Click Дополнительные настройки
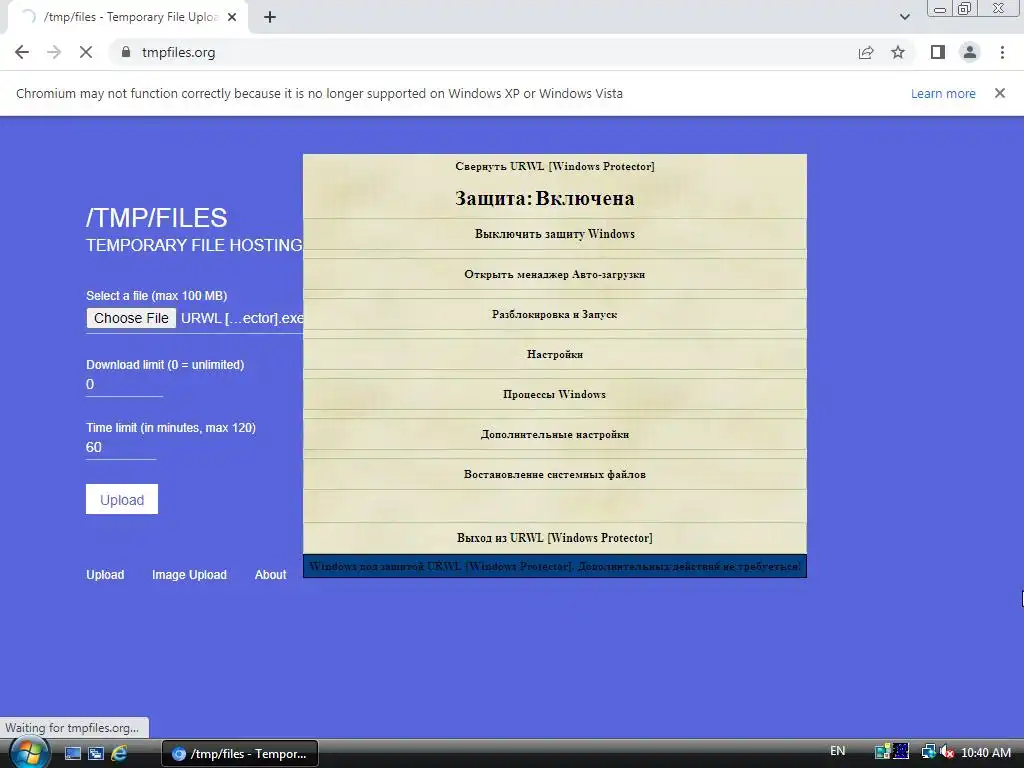This screenshot has width=1024, height=768. pos(554,434)
